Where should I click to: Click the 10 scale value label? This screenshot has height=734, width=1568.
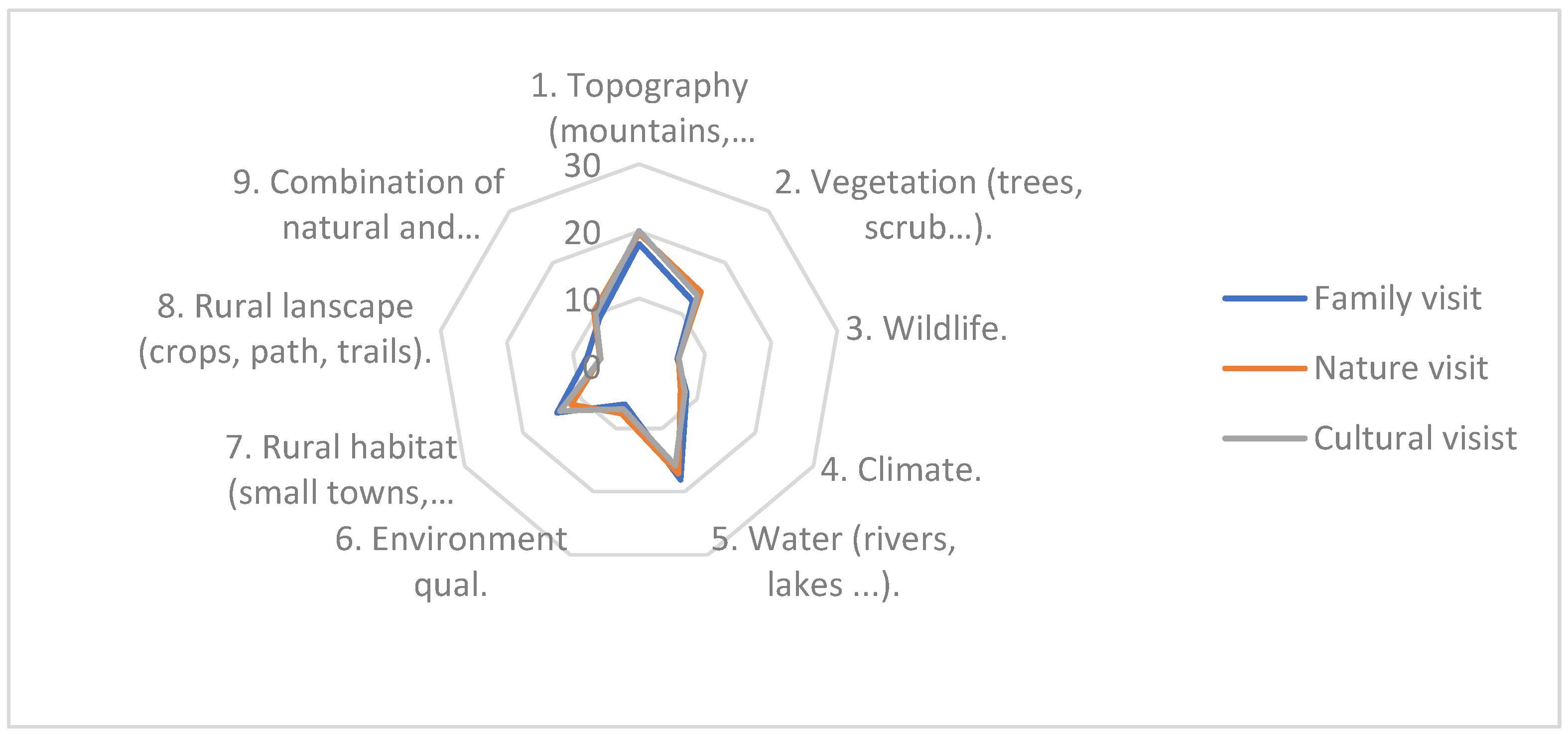point(582,300)
